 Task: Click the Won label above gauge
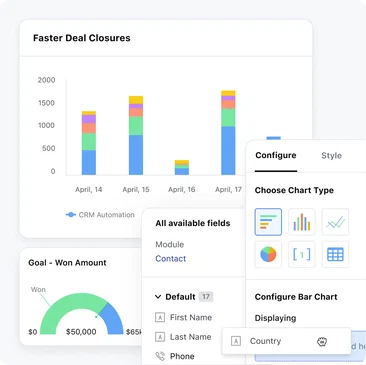point(38,289)
